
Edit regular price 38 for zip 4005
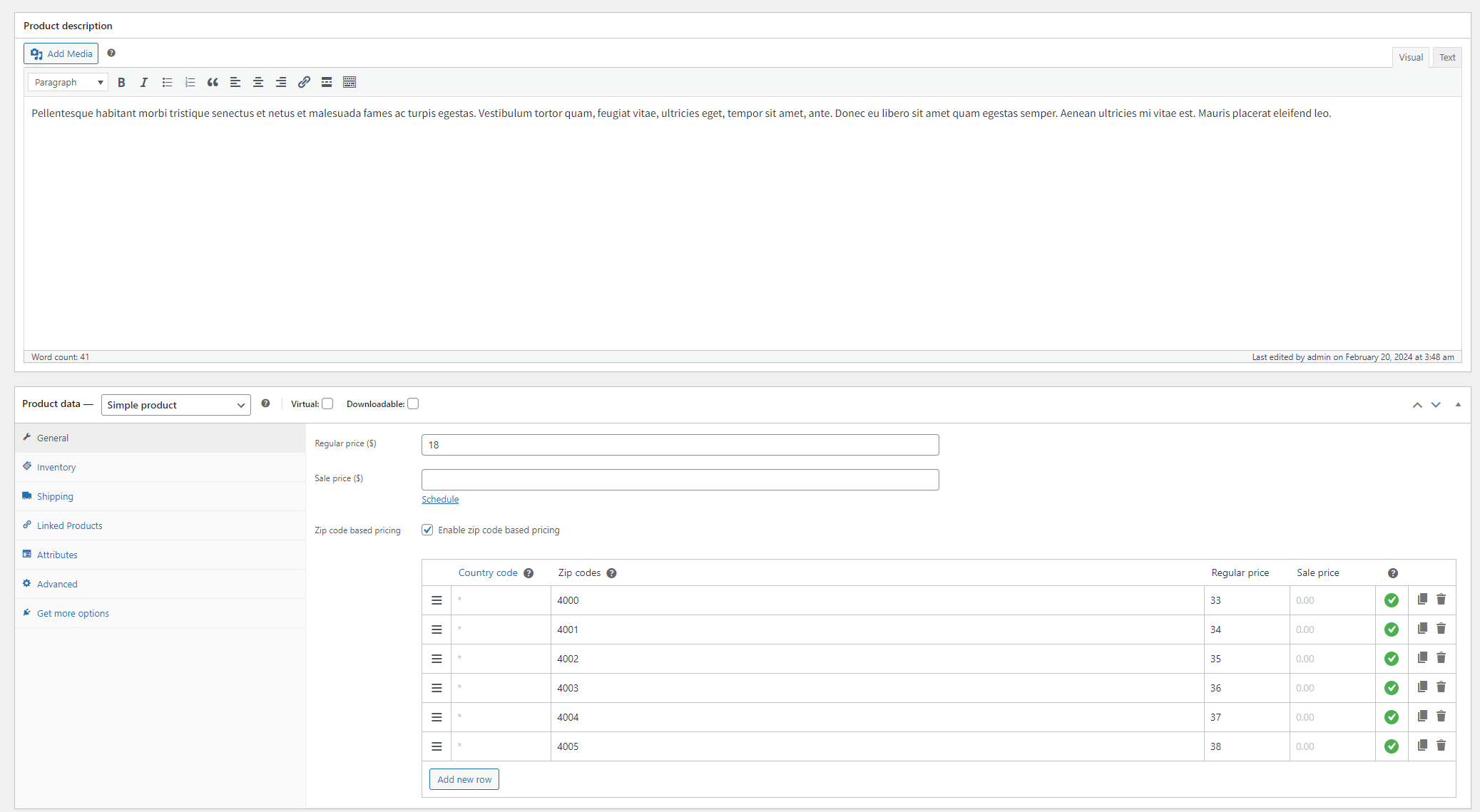[1247, 746]
